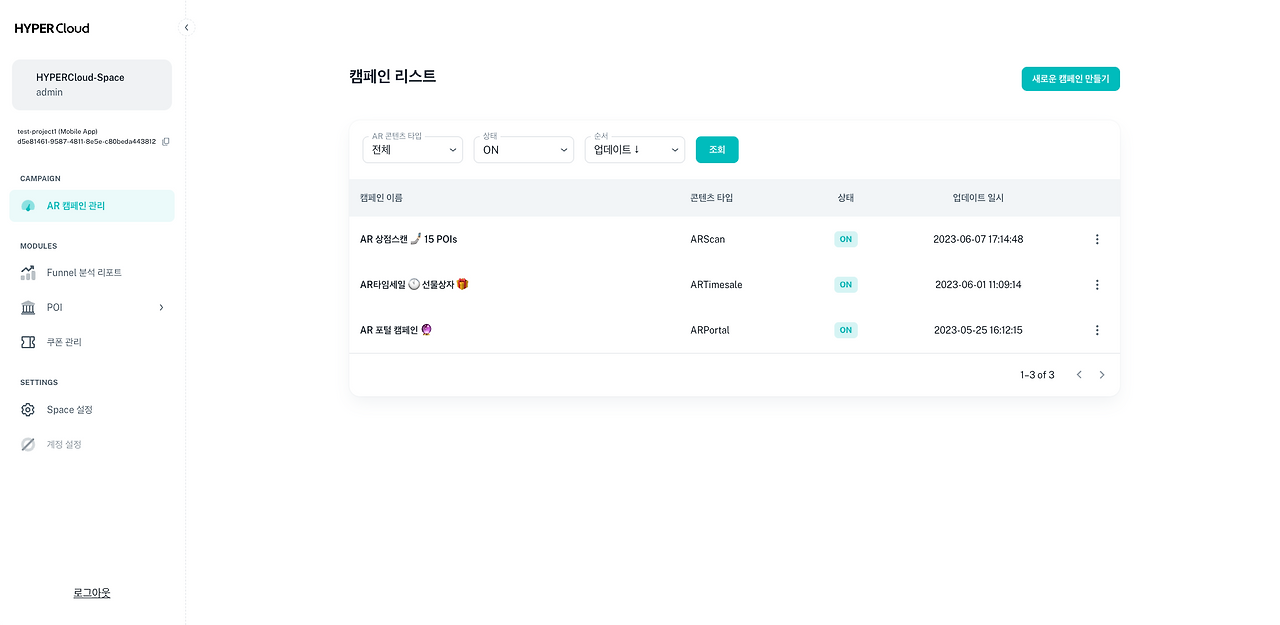1280x625 pixels.
Task: Open the 상태 filter dropdown
Action: click(x=523, y=148)
